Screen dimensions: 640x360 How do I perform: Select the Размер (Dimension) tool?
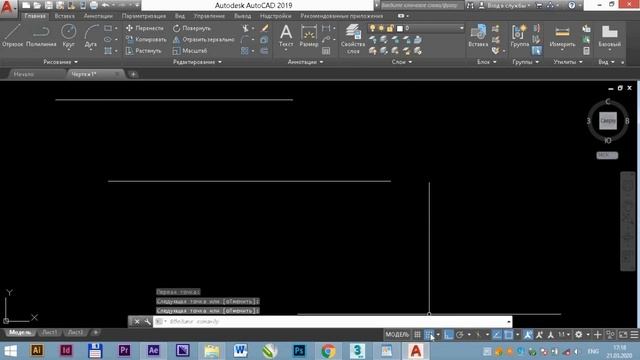[309, 36]
